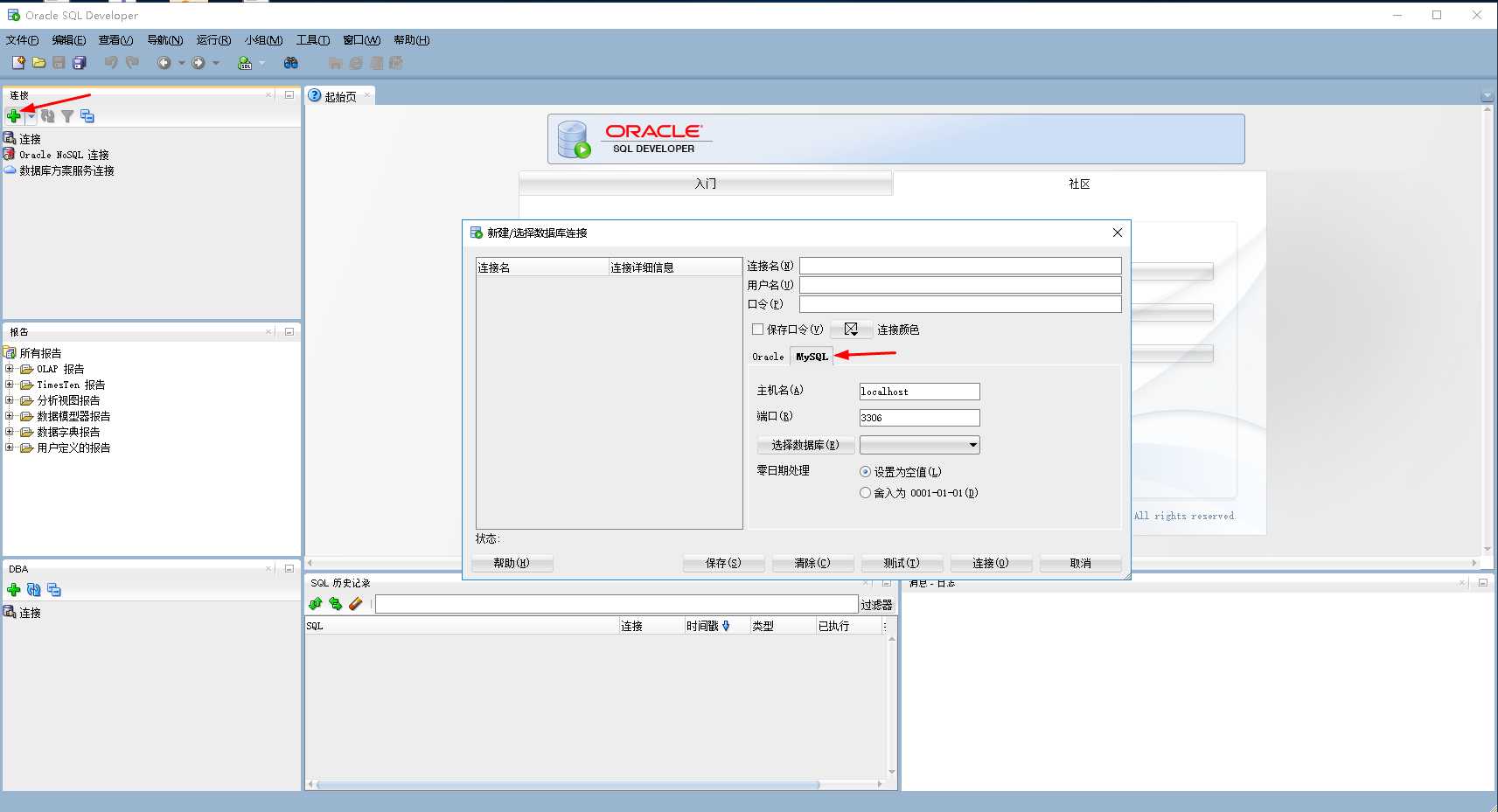This screenshot has height=812, width=1498.
Task: Expand the TimesTen reports folder
Action: coord(10,385)
